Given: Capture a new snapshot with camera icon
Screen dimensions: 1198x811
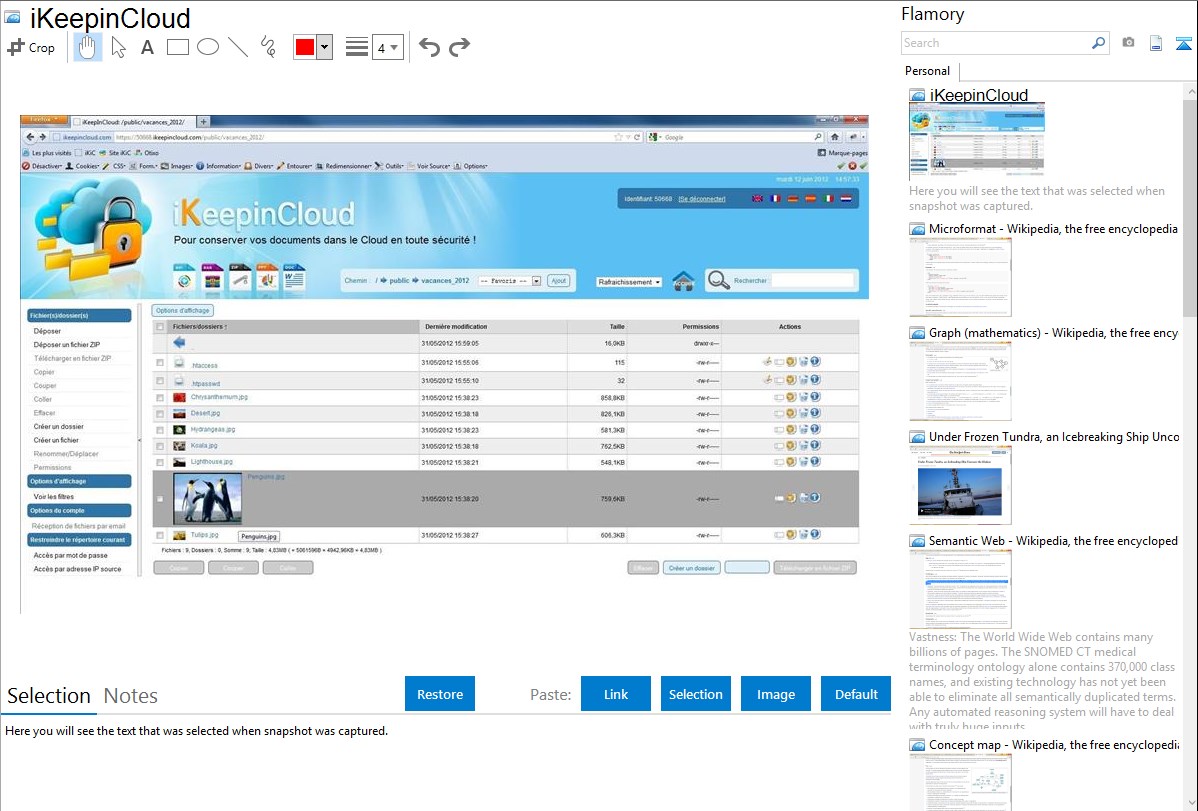Looking at the screenshot, I should click(x=1128, y=43).
